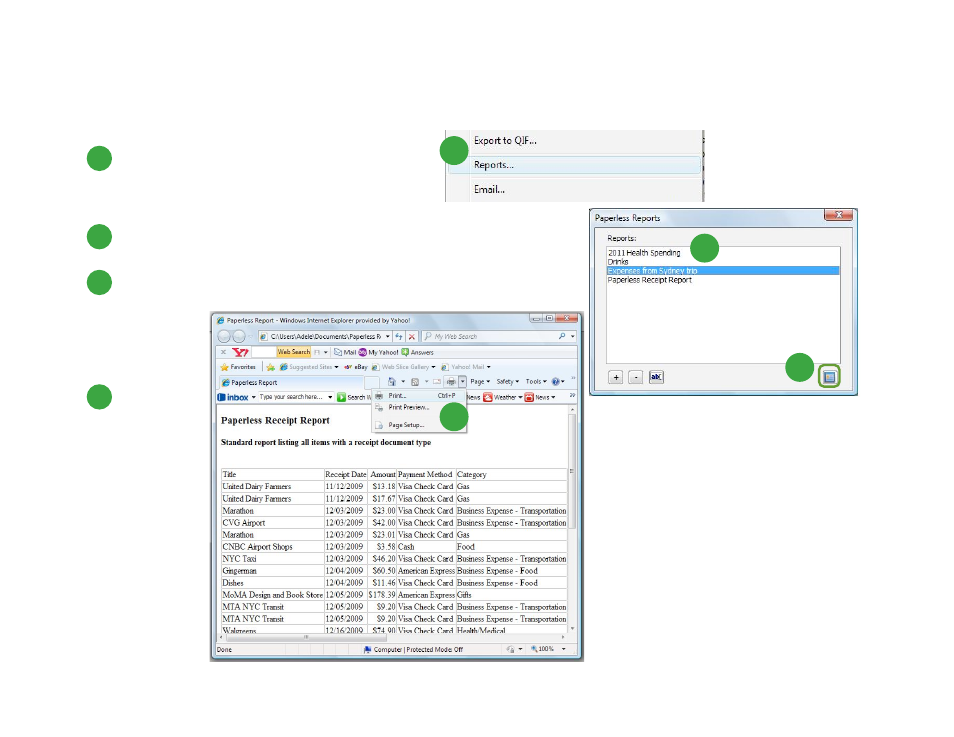Open the Tools menu dropdown
The image size is (954, 737).
(536, 382)
